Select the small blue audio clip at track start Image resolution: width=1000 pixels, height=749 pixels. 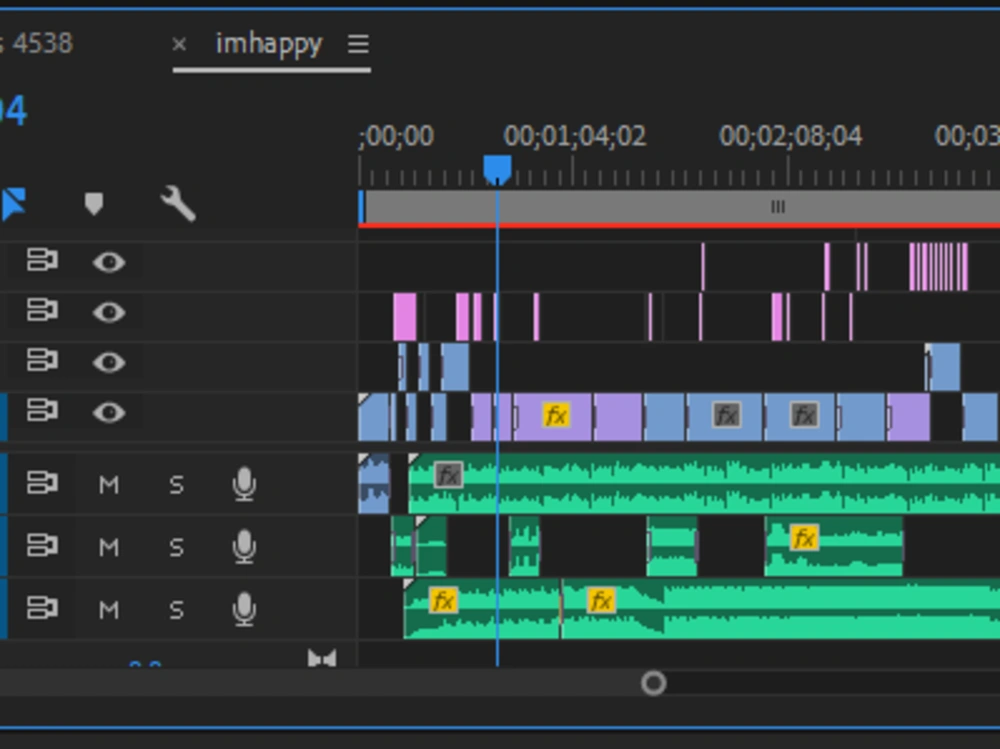click(x=374, y=484)
